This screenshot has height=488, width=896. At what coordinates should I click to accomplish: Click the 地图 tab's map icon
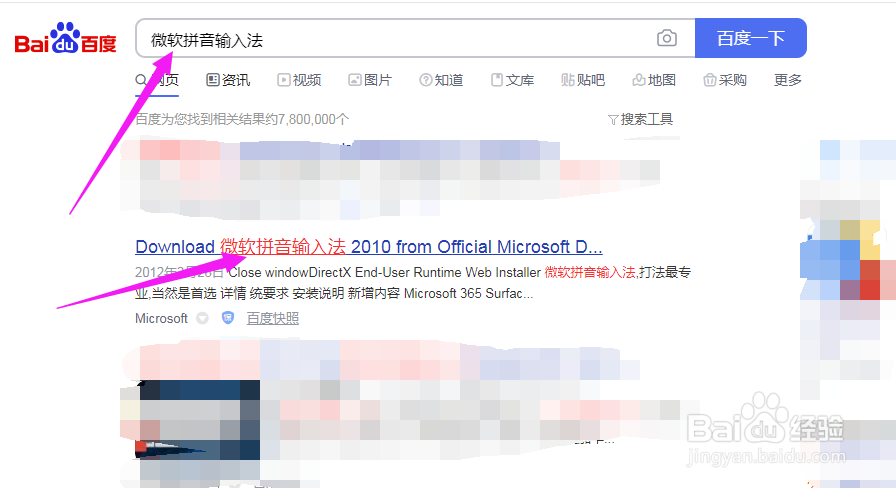pos(639,80)
